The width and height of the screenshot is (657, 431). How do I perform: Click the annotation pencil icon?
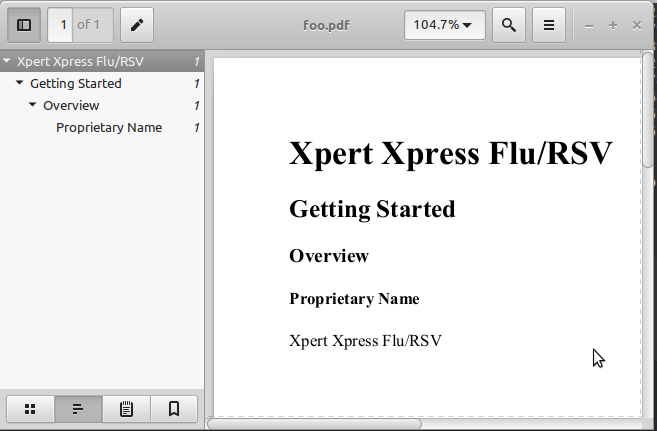pos(137,25)
